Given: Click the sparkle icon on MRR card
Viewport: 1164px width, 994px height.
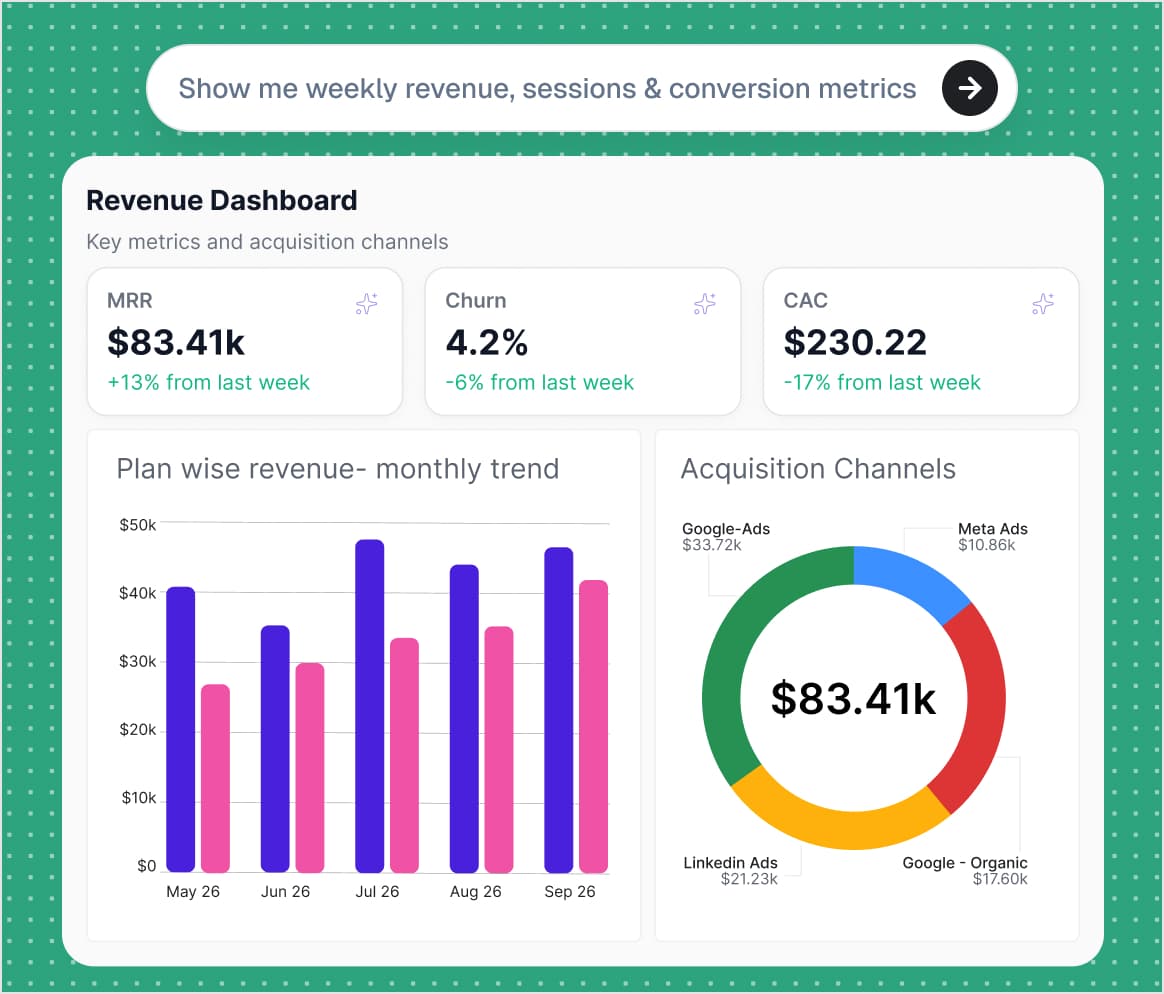Looking at the screenshot, I should coord(367,303).
